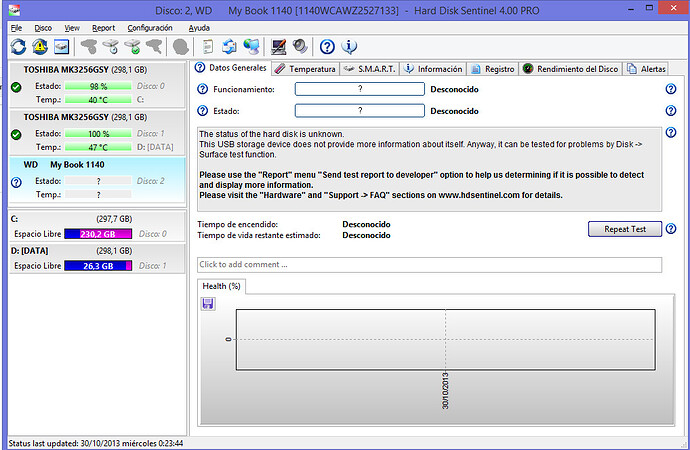Viewport: 690px width, 450px height.
Task: Open the View menu
Action: click(x=72, y=28)
